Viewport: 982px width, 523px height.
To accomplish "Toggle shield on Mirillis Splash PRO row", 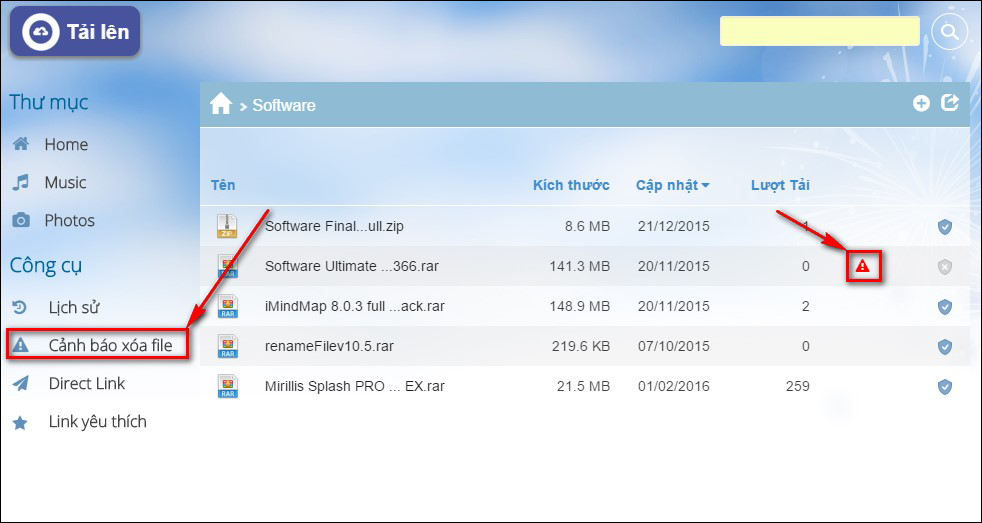I will (944, 387).
